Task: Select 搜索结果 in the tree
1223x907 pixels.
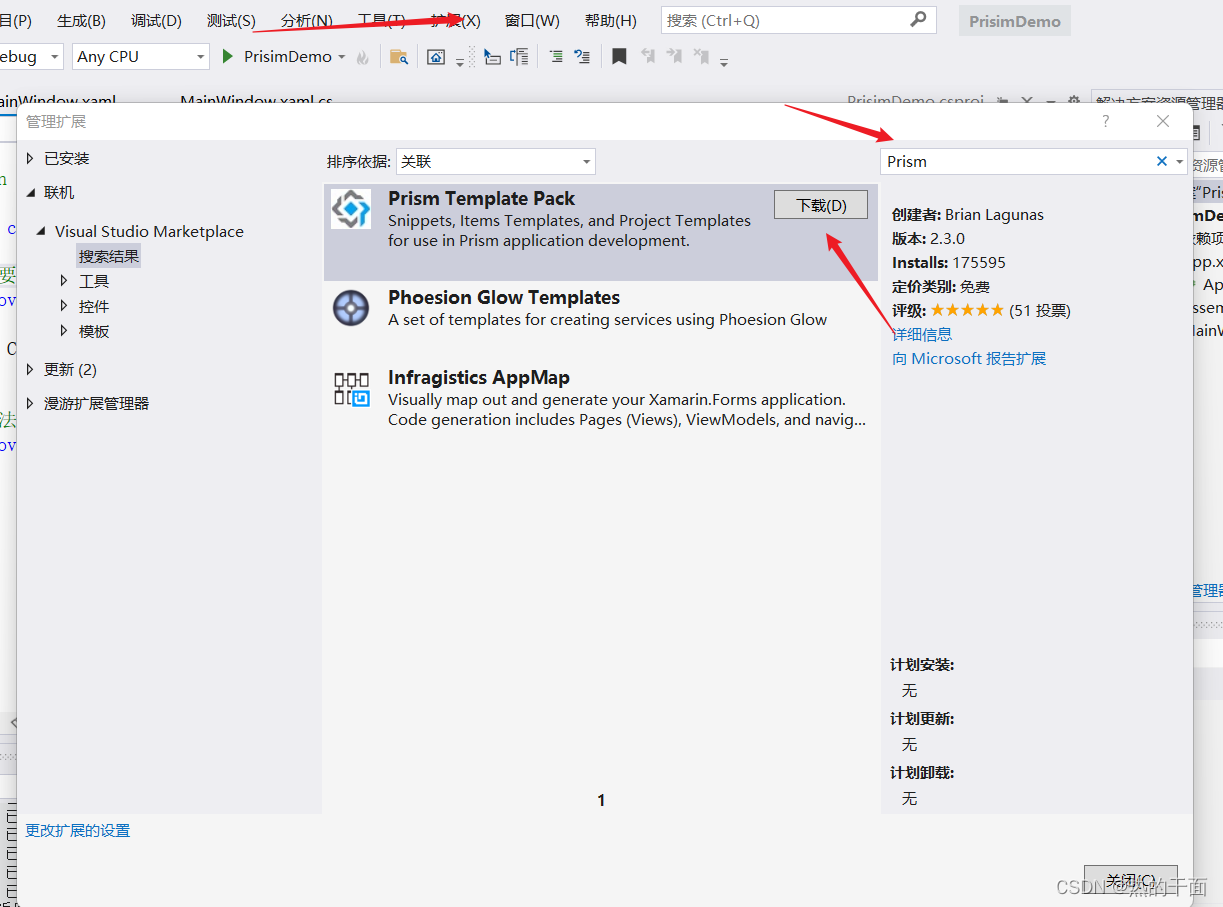Action: pyautogui.click(x=109, y=256)
